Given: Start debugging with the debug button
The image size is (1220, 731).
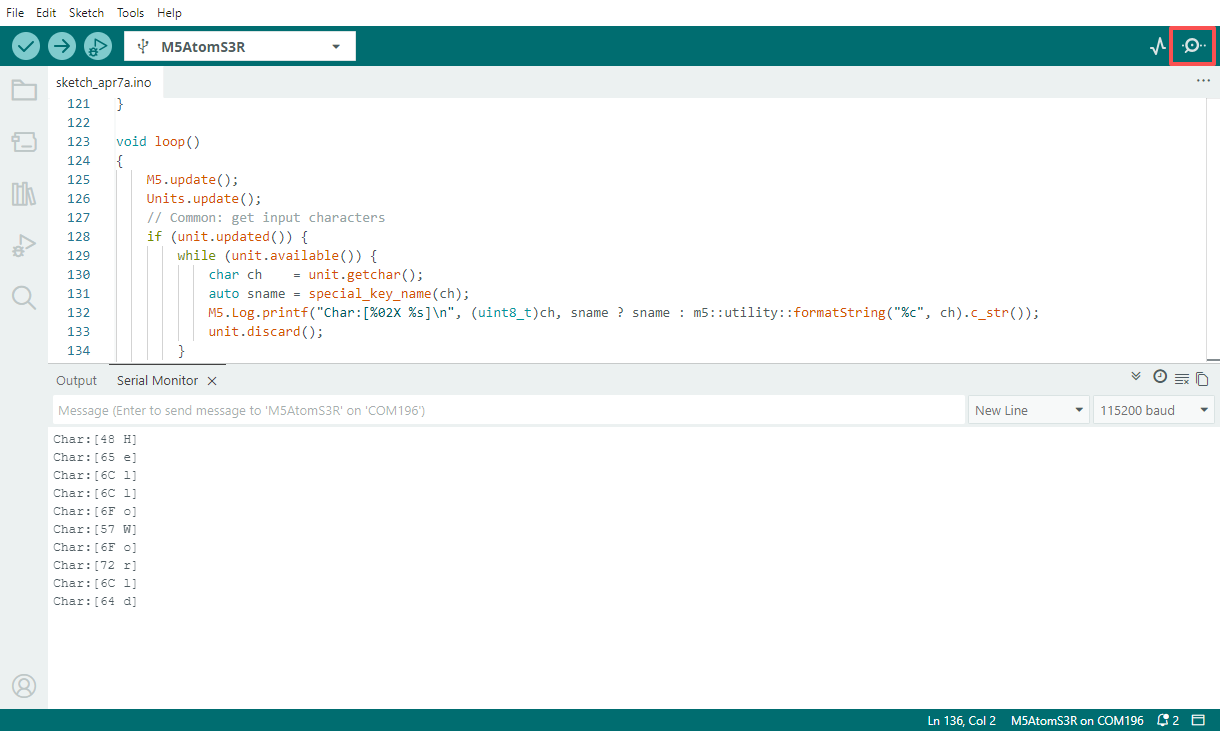Looking at the screenshot, I should click(x=98, y=46).
